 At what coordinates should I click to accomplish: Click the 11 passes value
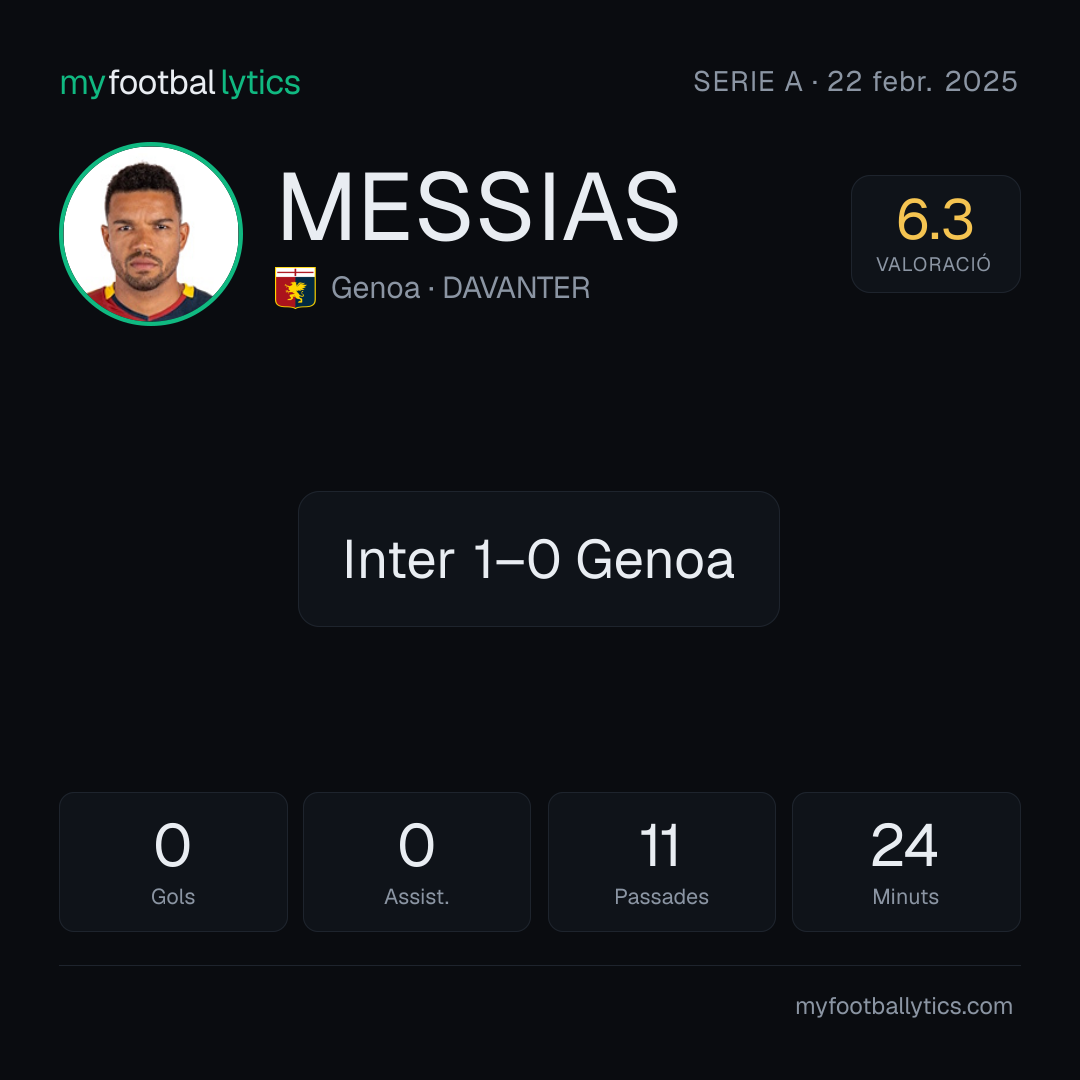click(660, 845)
